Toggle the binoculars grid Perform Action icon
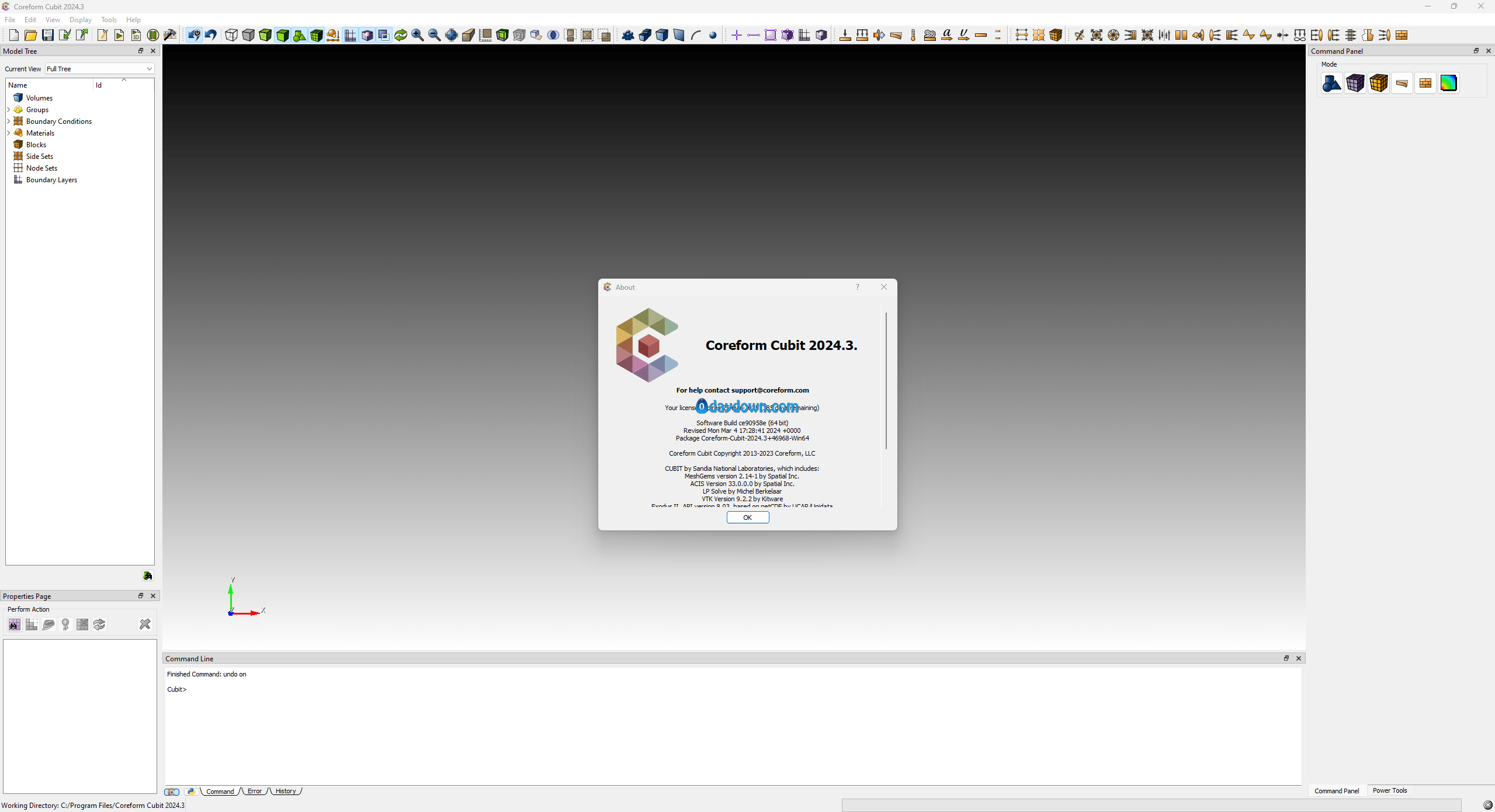Viewport: 1495px width, 812px height. [x=15, y=624]
